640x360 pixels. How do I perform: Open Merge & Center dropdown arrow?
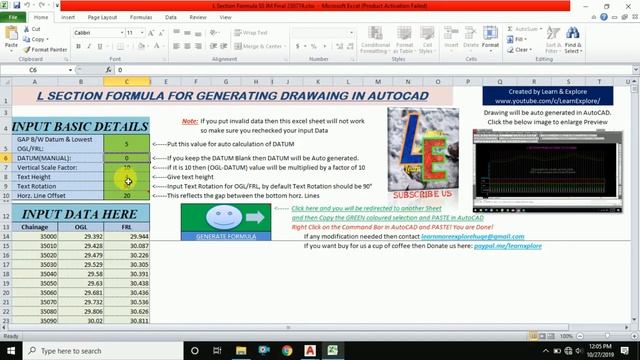pos(285,46)
